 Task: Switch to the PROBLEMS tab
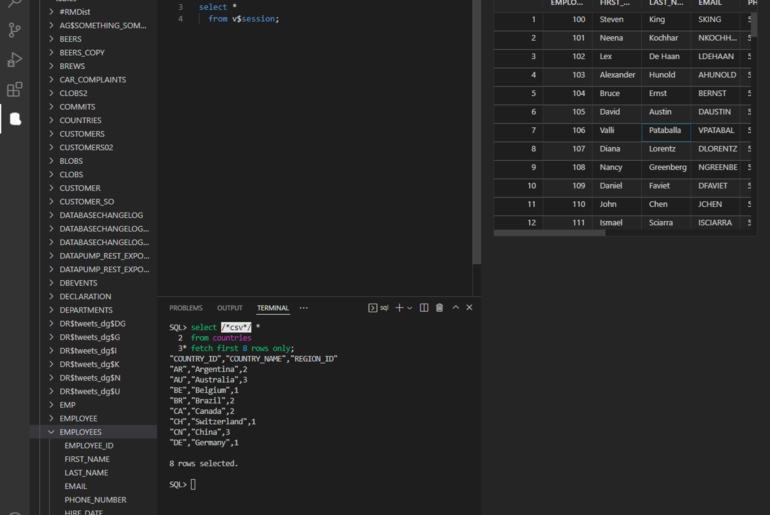pyautogui.click(x=186, y=308)
